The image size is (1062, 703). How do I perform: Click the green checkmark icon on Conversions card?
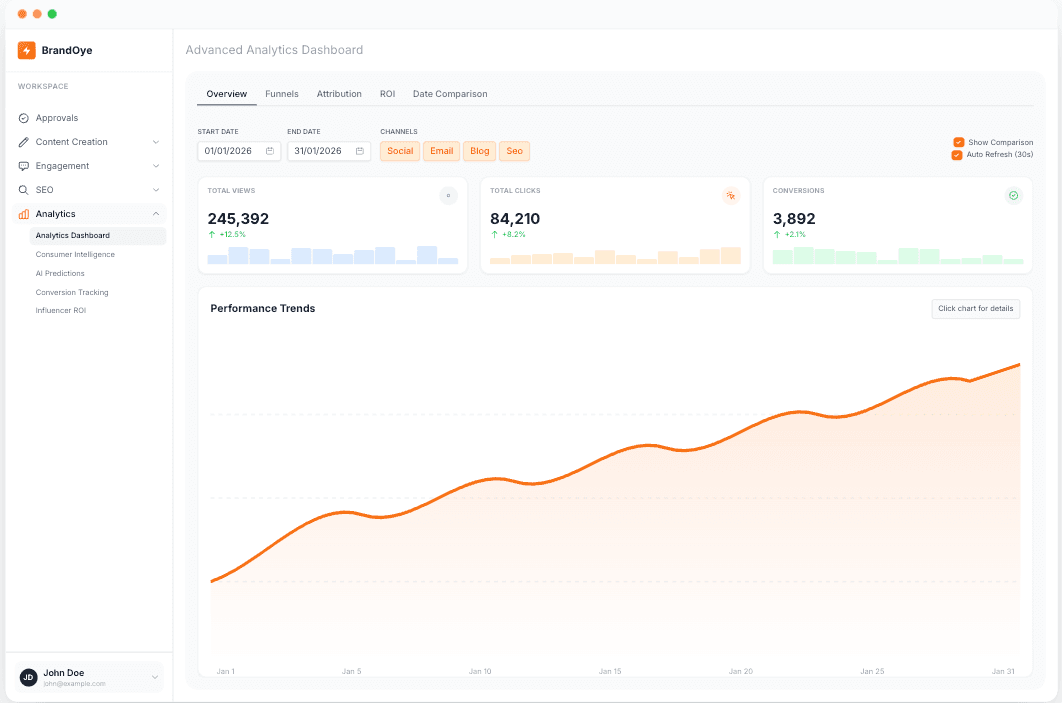[x=1013, y=196]
